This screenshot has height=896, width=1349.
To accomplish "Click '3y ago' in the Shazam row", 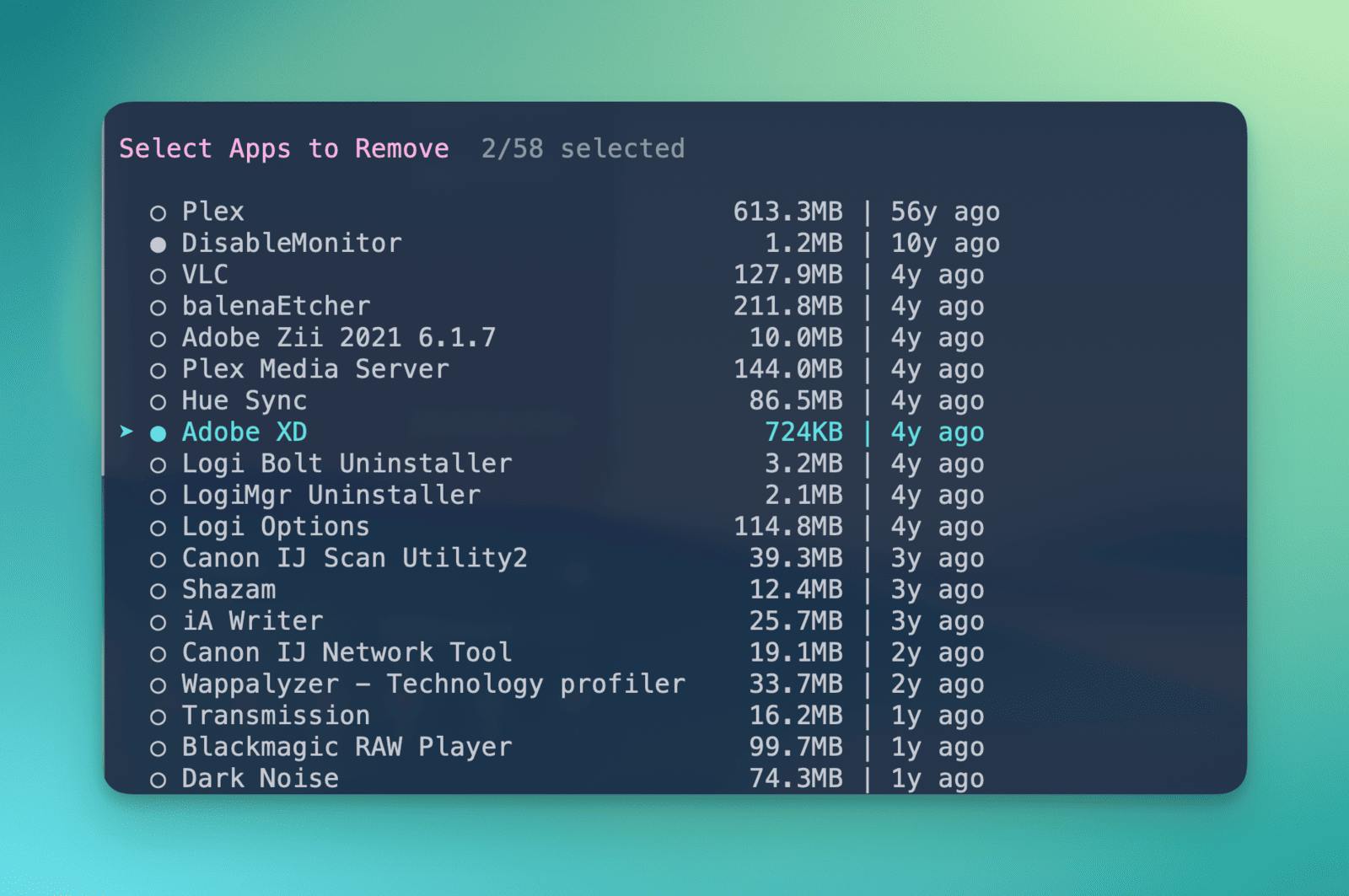I will 938,591.
